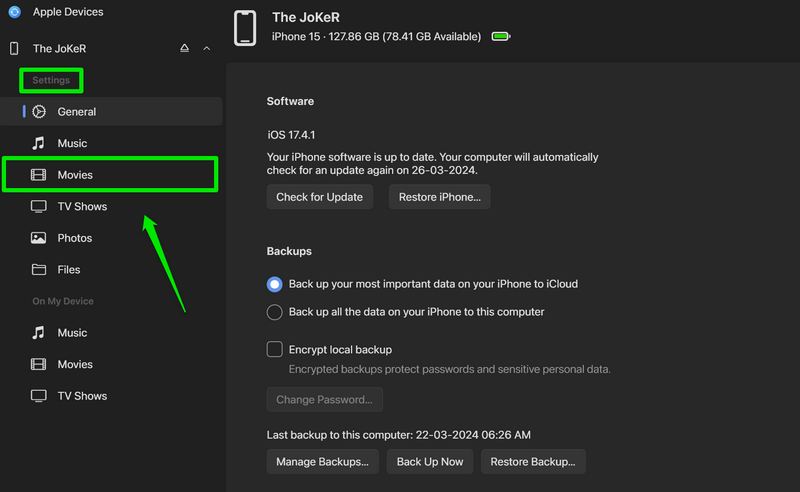Click Back Up Now button

pos(430,462)
